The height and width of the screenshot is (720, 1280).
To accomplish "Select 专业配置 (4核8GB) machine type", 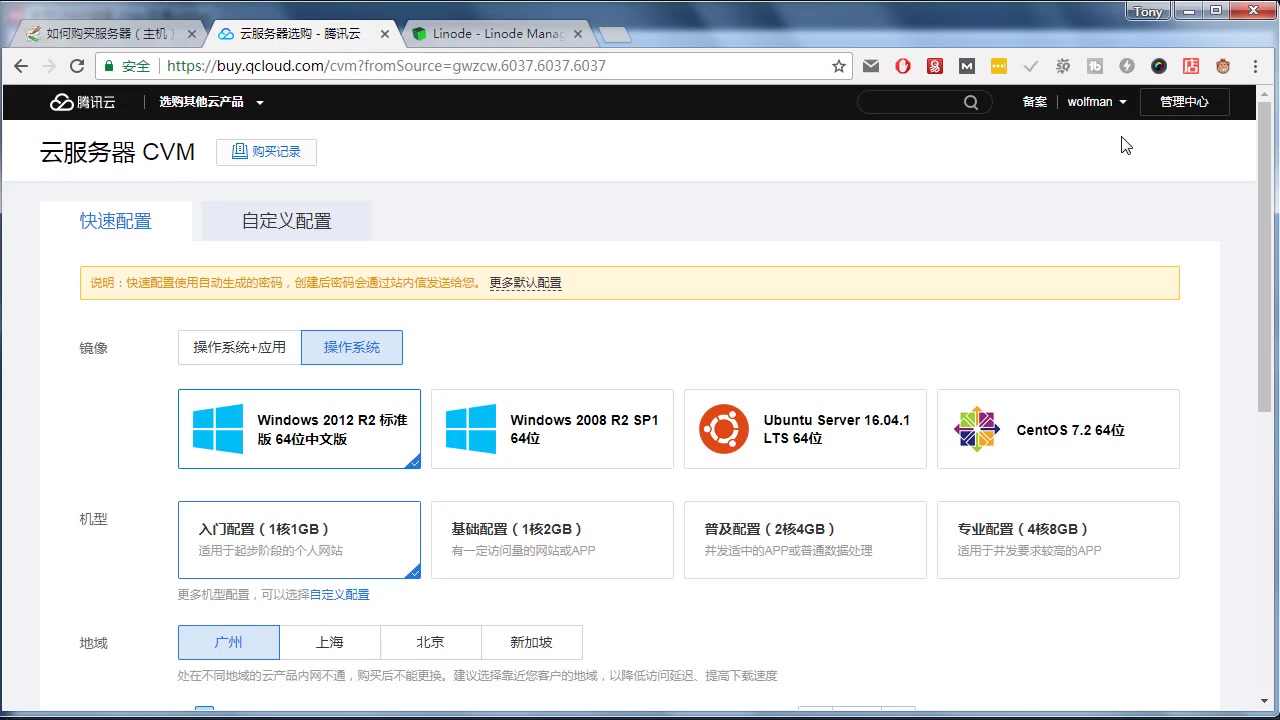I will coord(1058,540).
